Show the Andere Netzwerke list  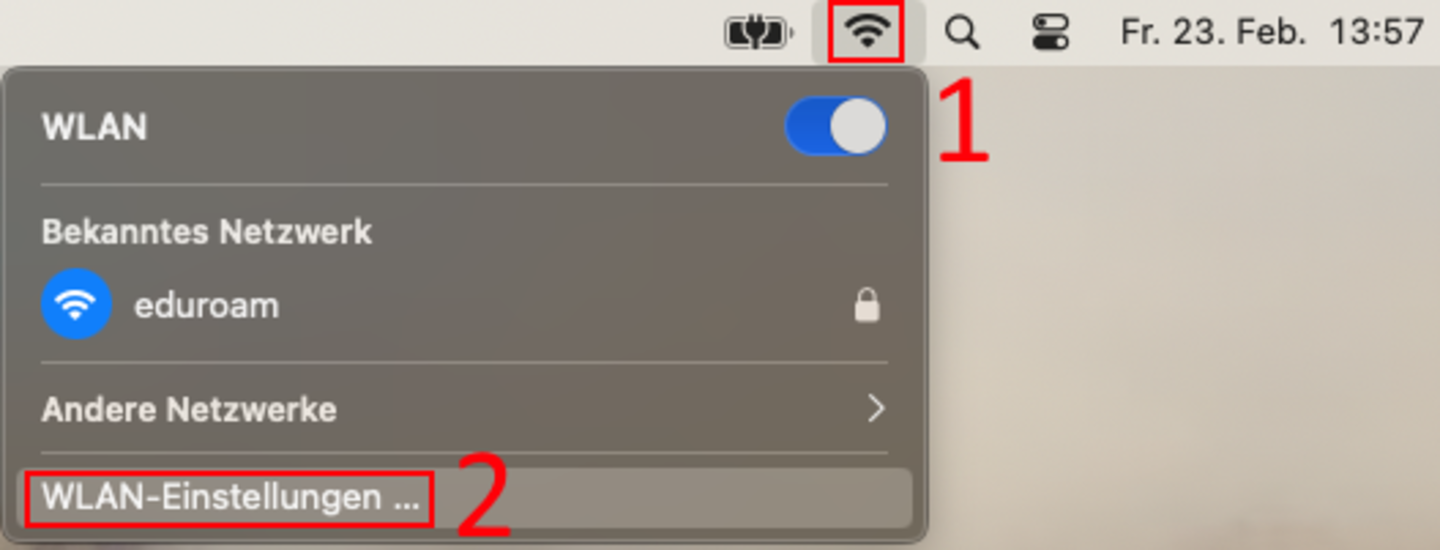[x=464, y=408]
